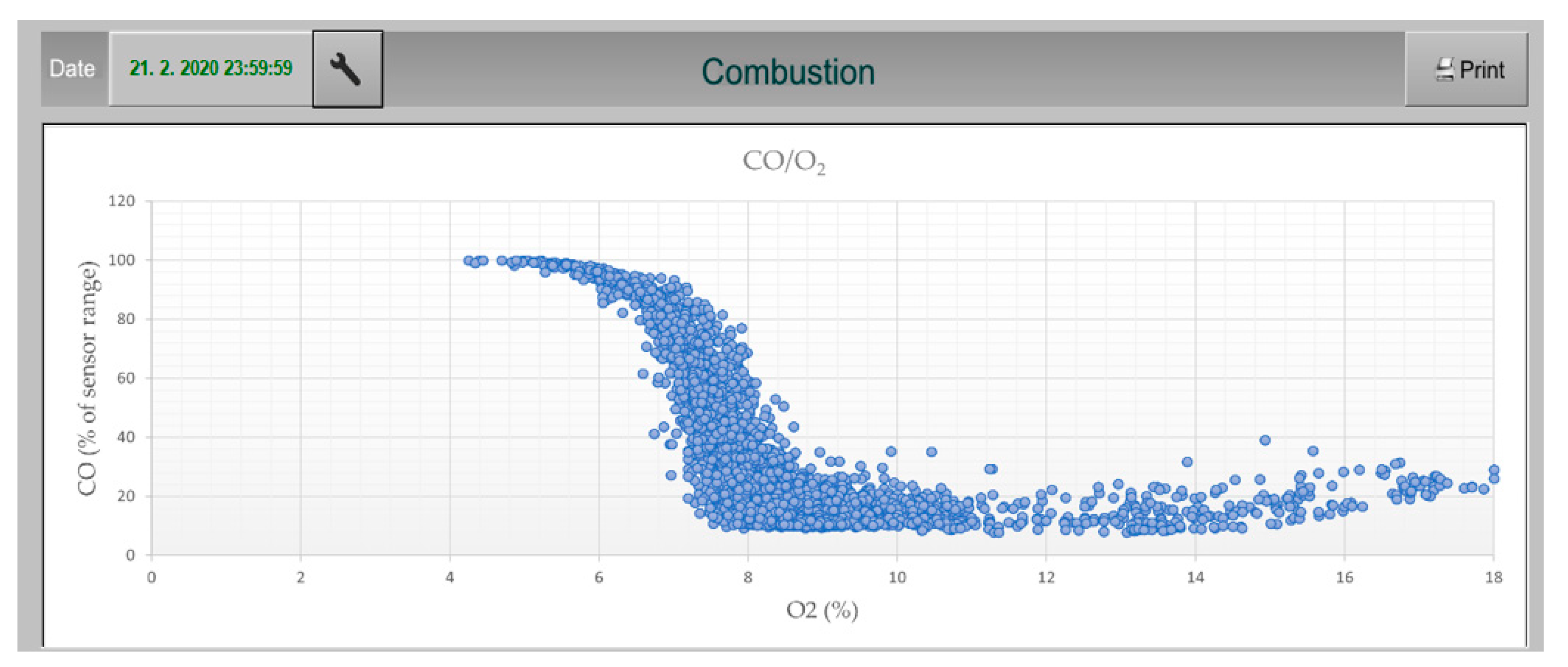Viewport: 1568px width, 667px height.
Task: Select the leftmost data point near CO 100
Action: [x=468, y=261]
